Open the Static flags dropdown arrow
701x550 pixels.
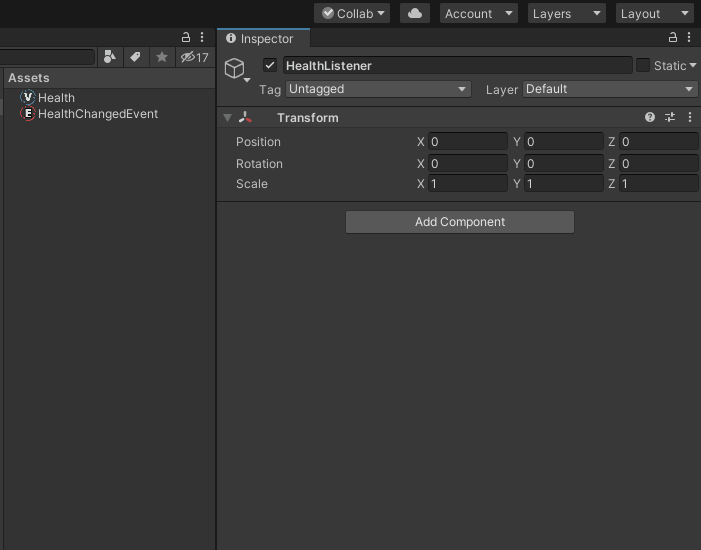tap(693, 65)
